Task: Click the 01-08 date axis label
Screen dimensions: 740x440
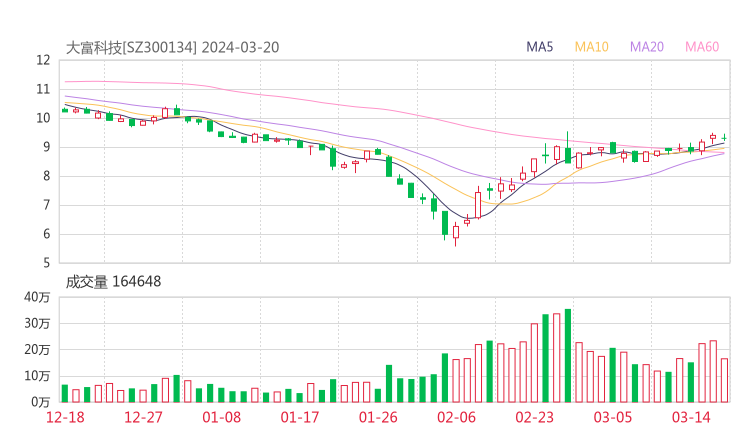Action: 221,417
